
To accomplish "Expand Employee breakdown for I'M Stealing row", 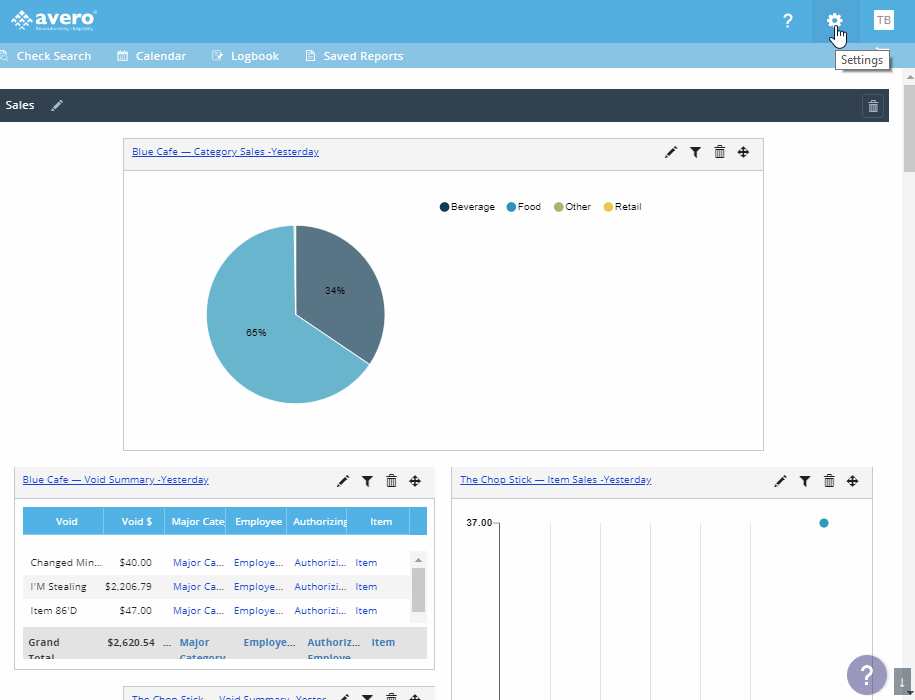I will (258, 587).
